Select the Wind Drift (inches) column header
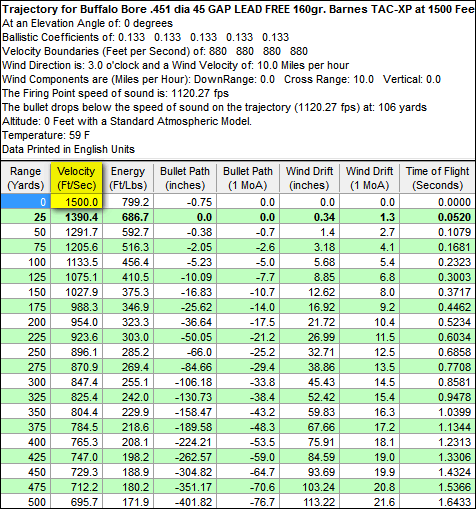This screenshot has height=509, width=476. click(x=309, y=178)
